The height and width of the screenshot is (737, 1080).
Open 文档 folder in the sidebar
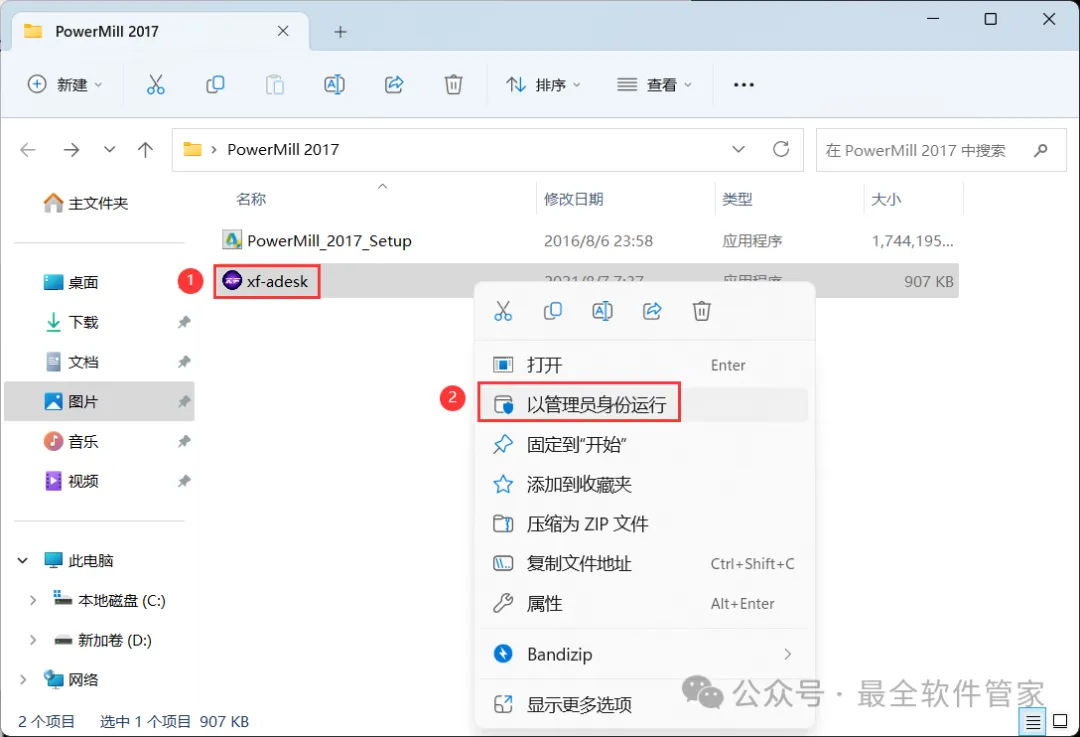tap(71, 362)
